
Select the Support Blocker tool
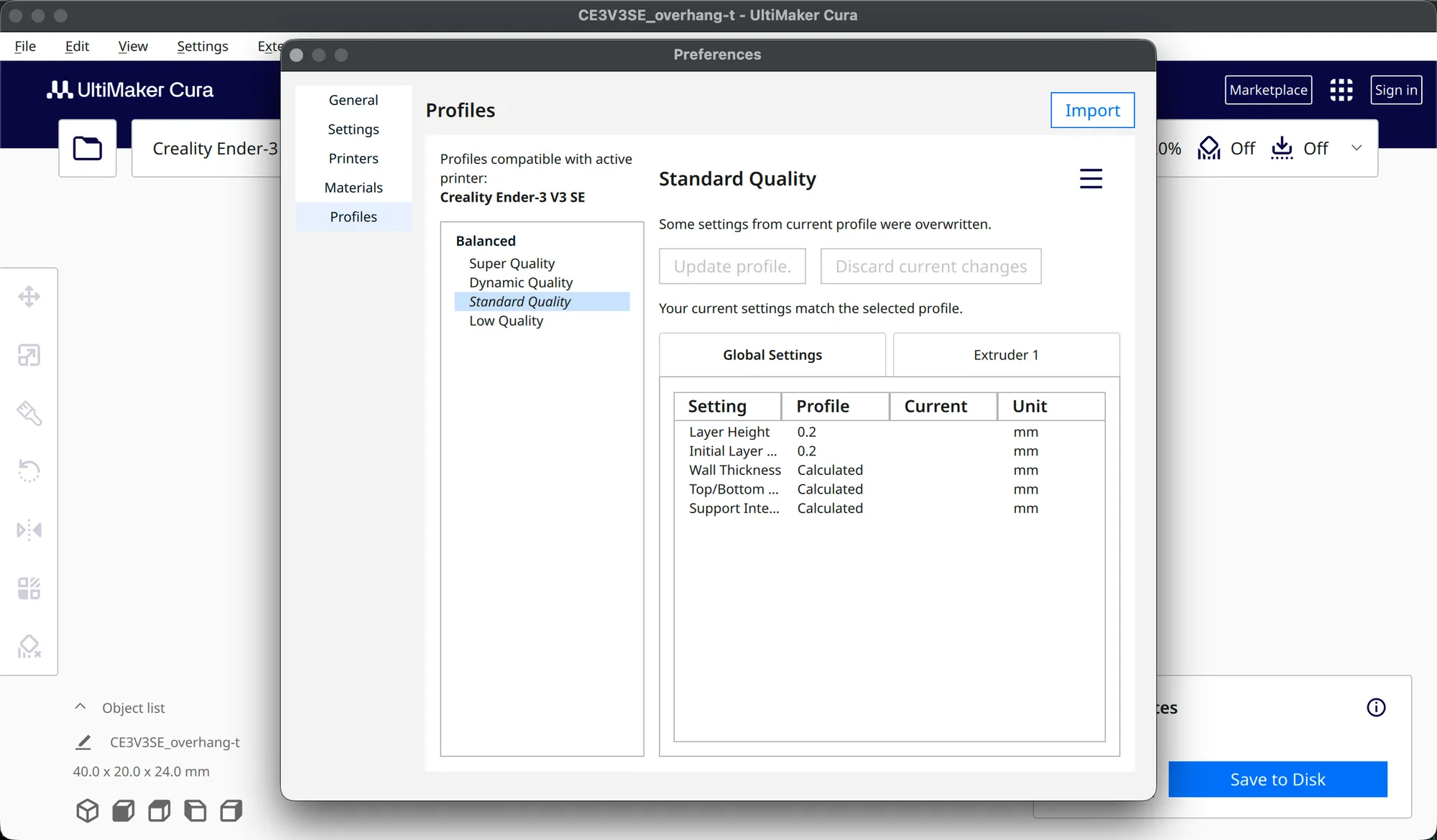coord(29,647)
